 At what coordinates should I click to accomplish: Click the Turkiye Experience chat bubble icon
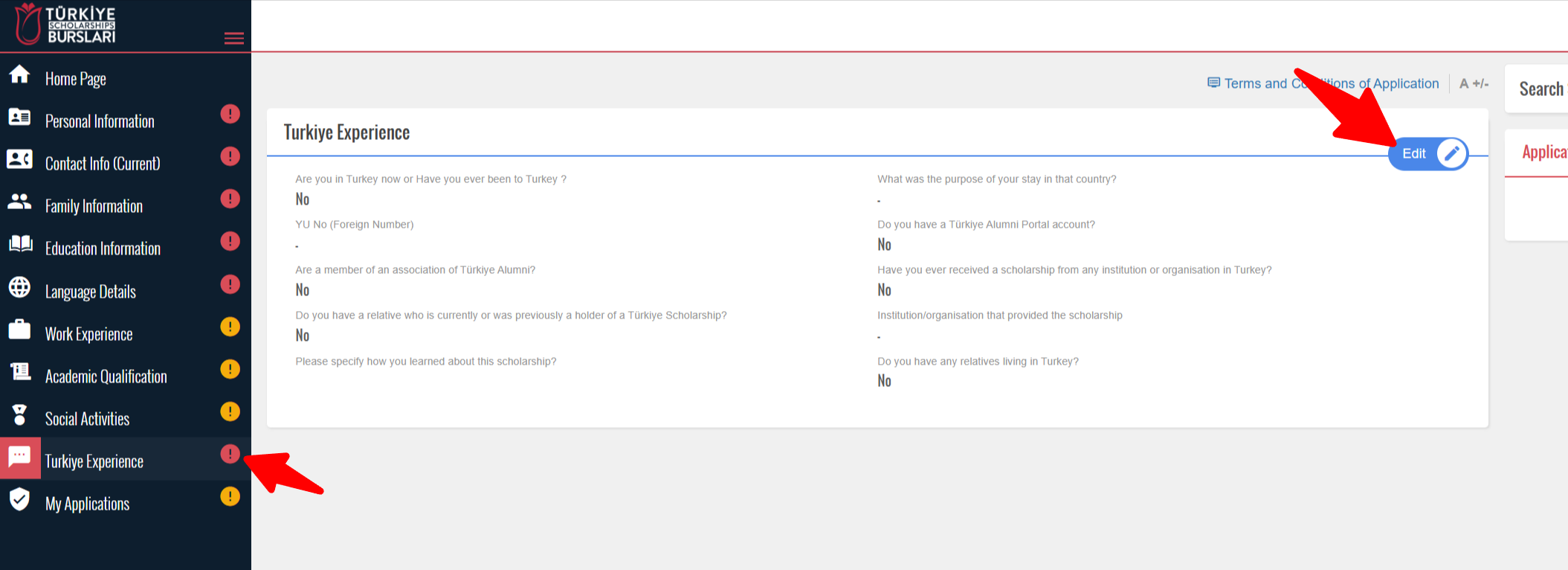coord(20,458)
